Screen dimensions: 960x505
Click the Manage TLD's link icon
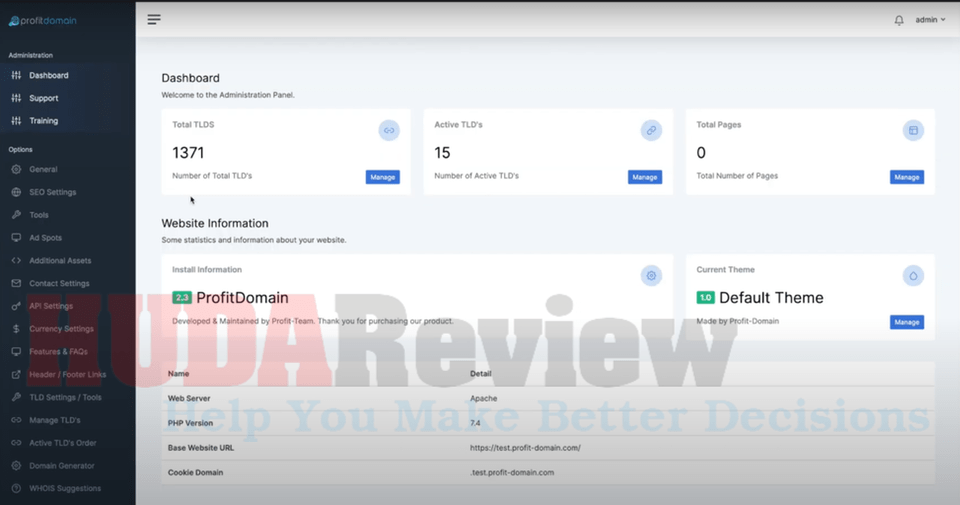16,420
